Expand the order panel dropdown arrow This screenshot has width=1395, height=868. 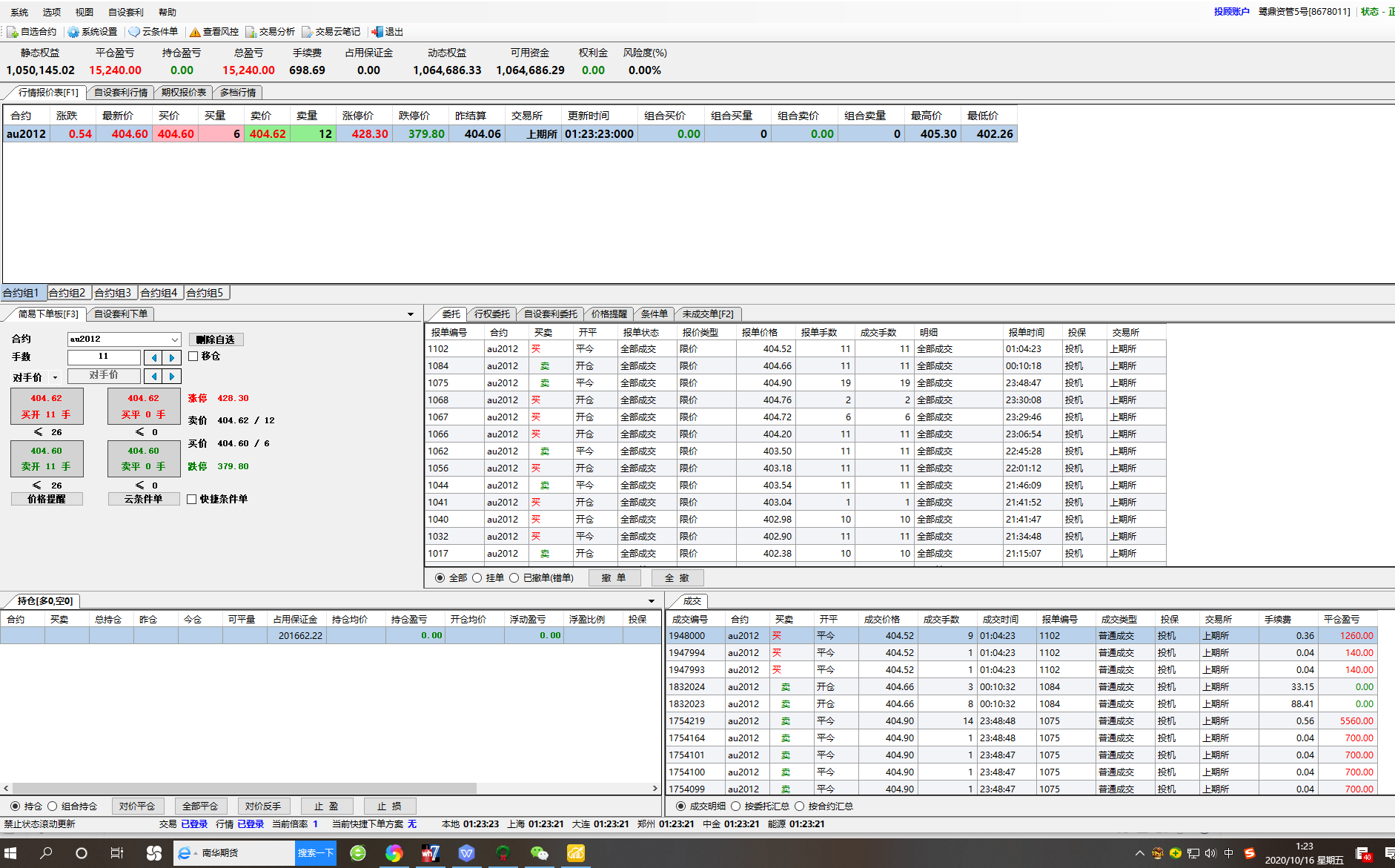[411, 314]
